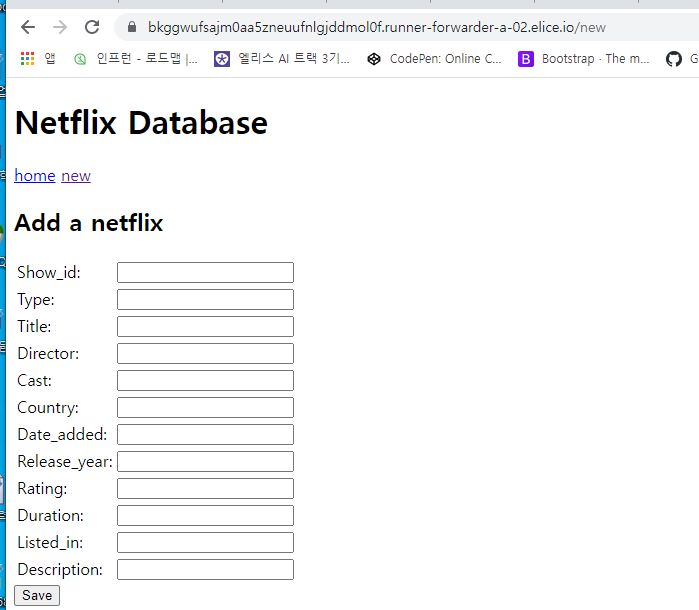This screenshot has width=699, height=610.
Task: Focus the Cast input field
Action: tap(206, 380)
